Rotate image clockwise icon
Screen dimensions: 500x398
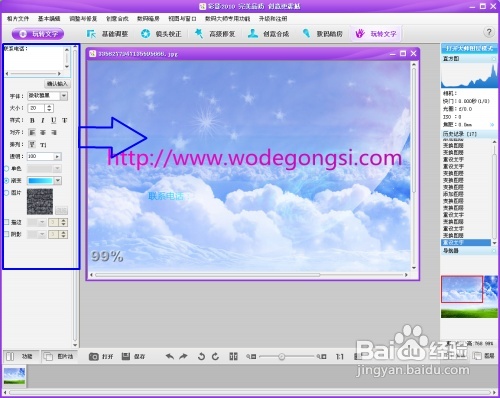(215, 356)
